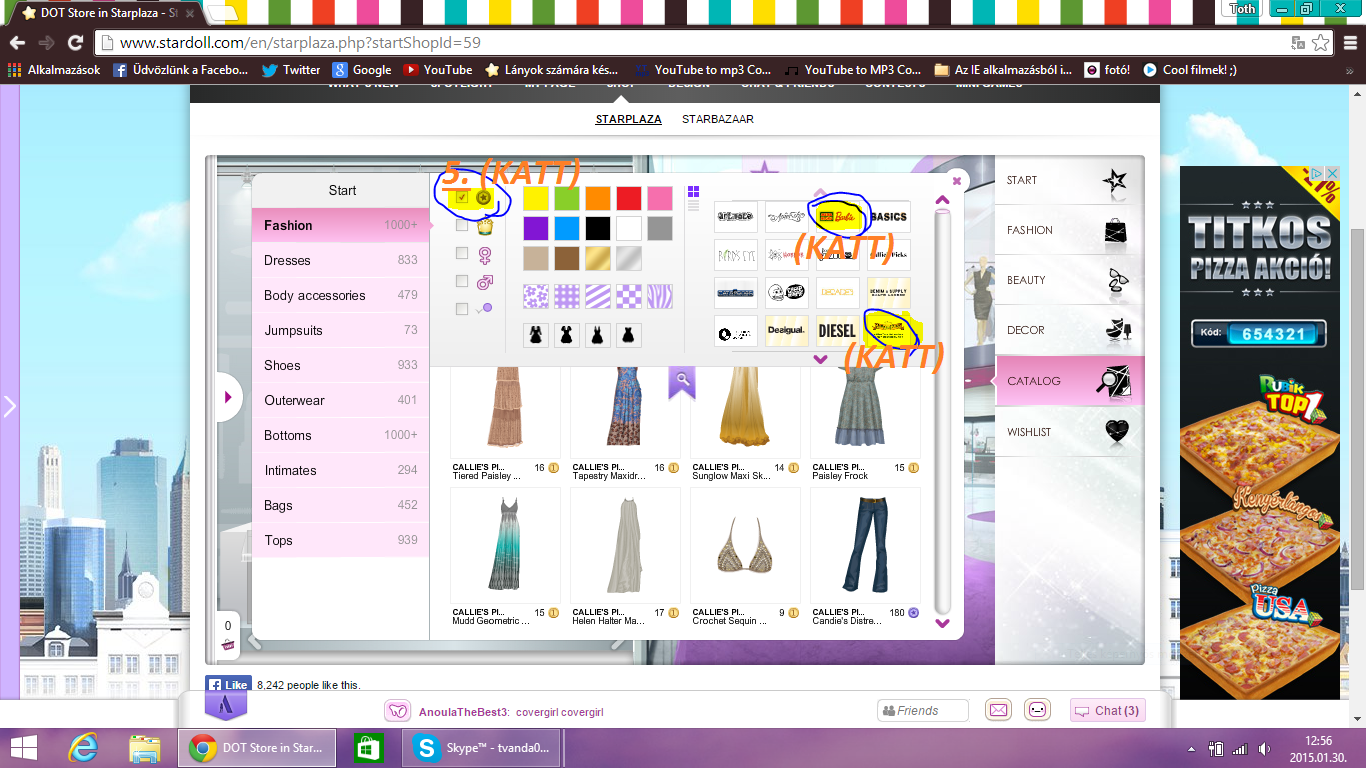Select the Outerwear category
This screenshot has height=768, width=1366.
coord(341,400)
